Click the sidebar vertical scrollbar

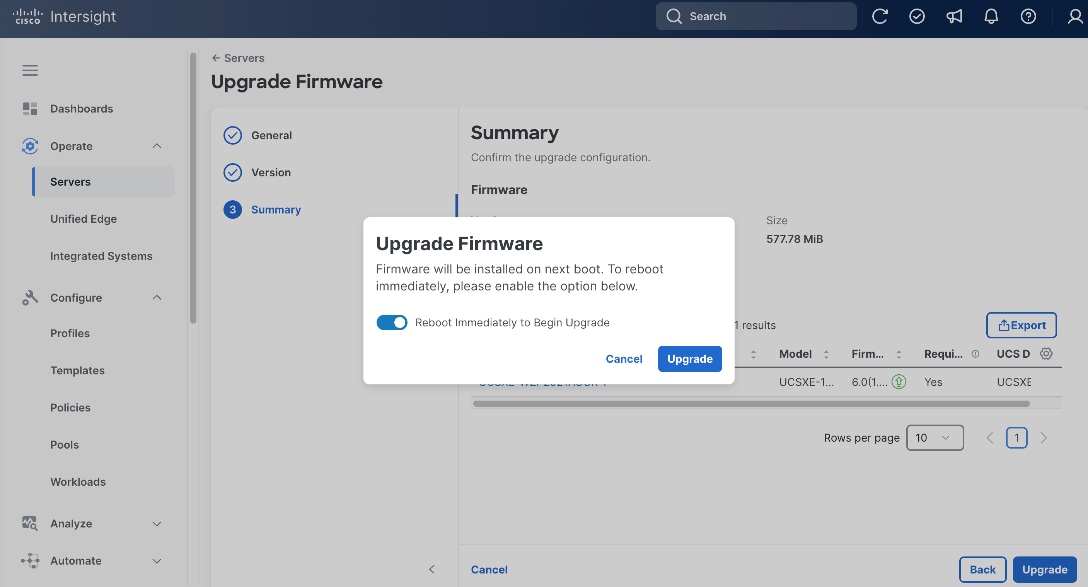point(193,189)
